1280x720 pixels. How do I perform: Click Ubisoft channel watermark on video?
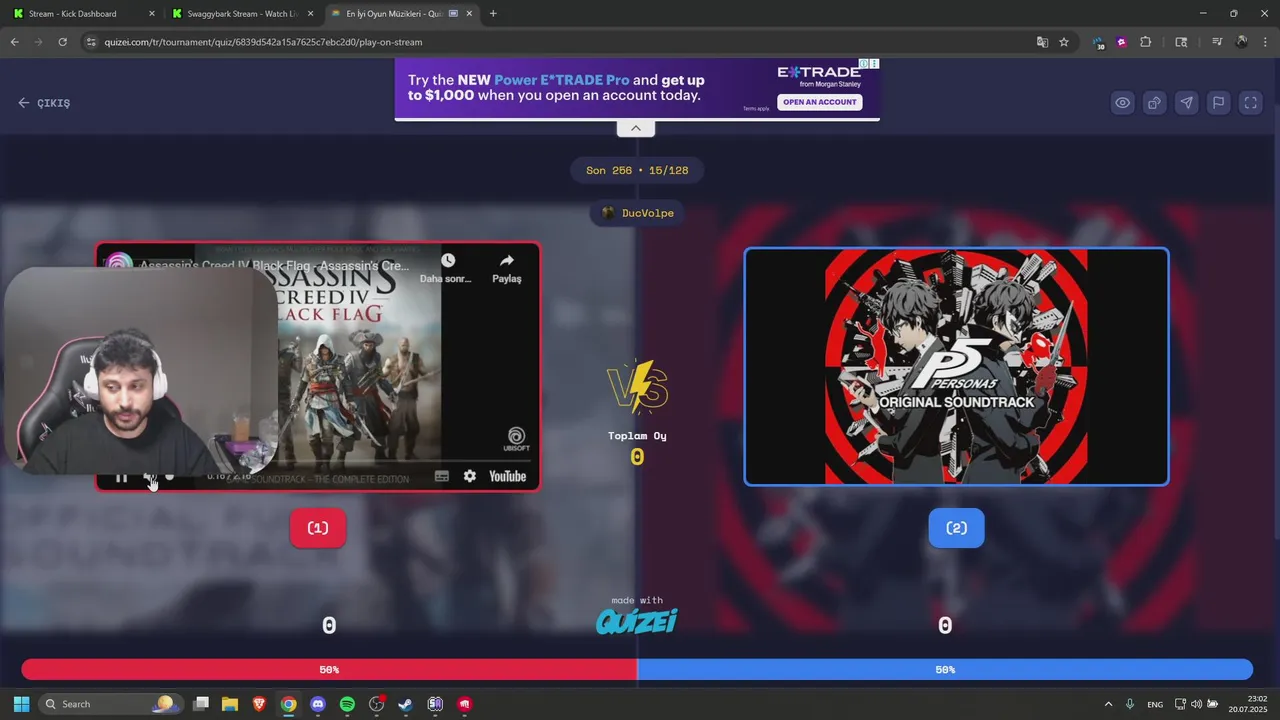point(517,440)
